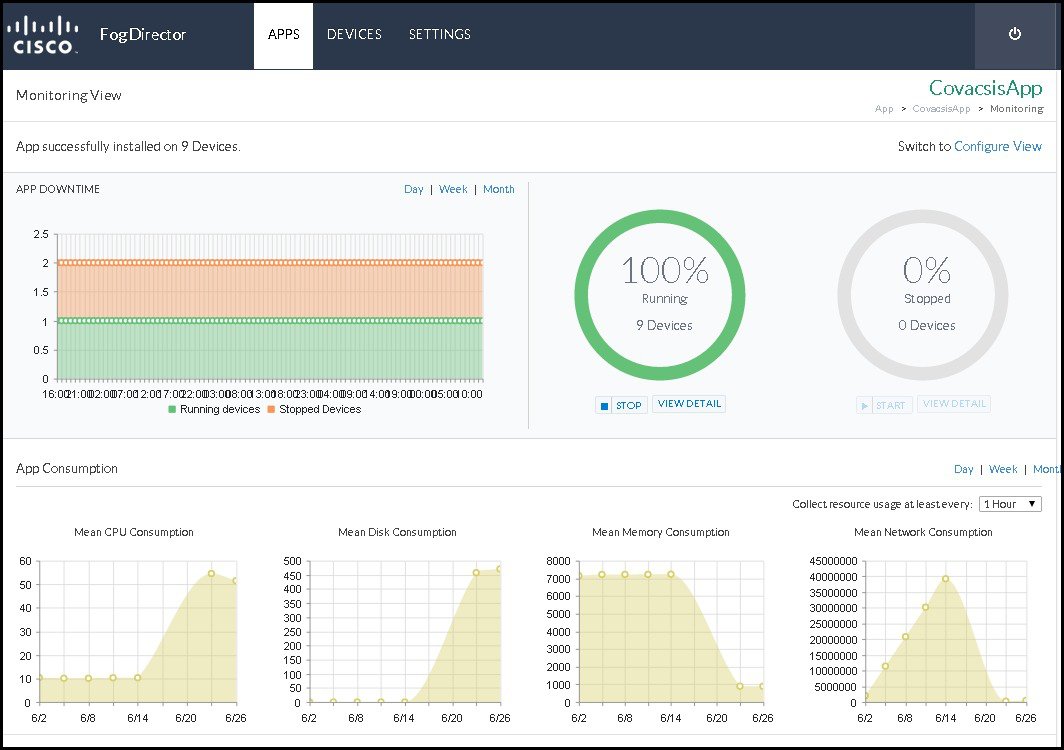Click the 0 Devices text in Stopped donut
Image resolution: width=1064 pixels, height=750 pixels.
click(927, 325)
